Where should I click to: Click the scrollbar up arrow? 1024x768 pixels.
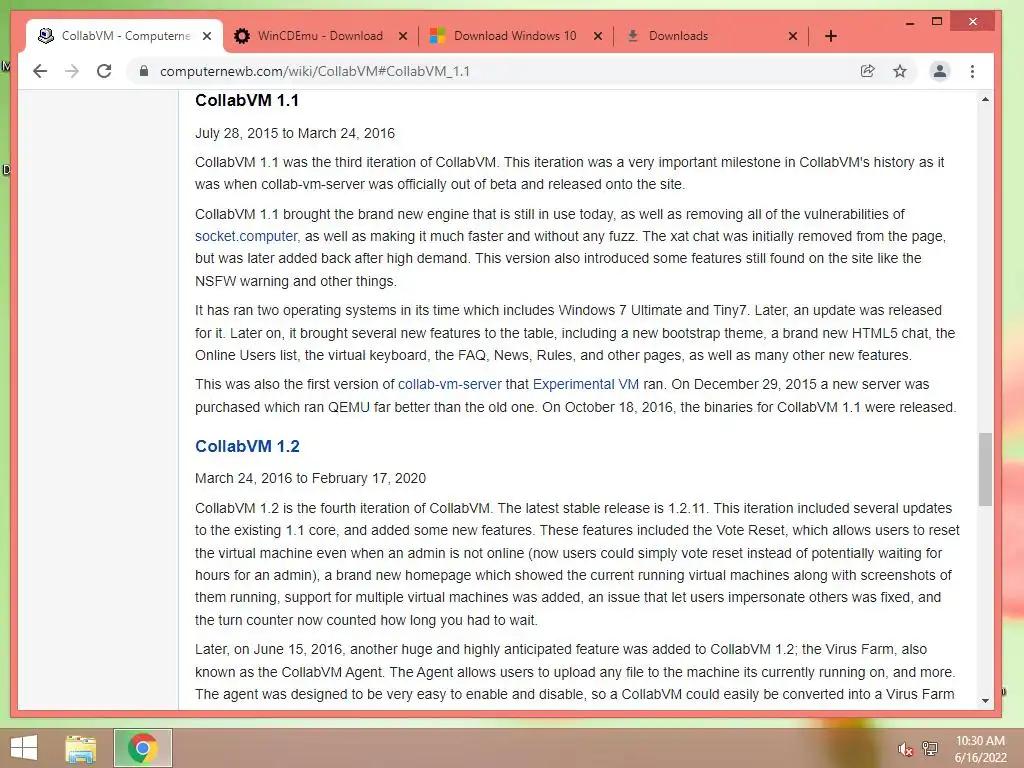tap(985, 99)
